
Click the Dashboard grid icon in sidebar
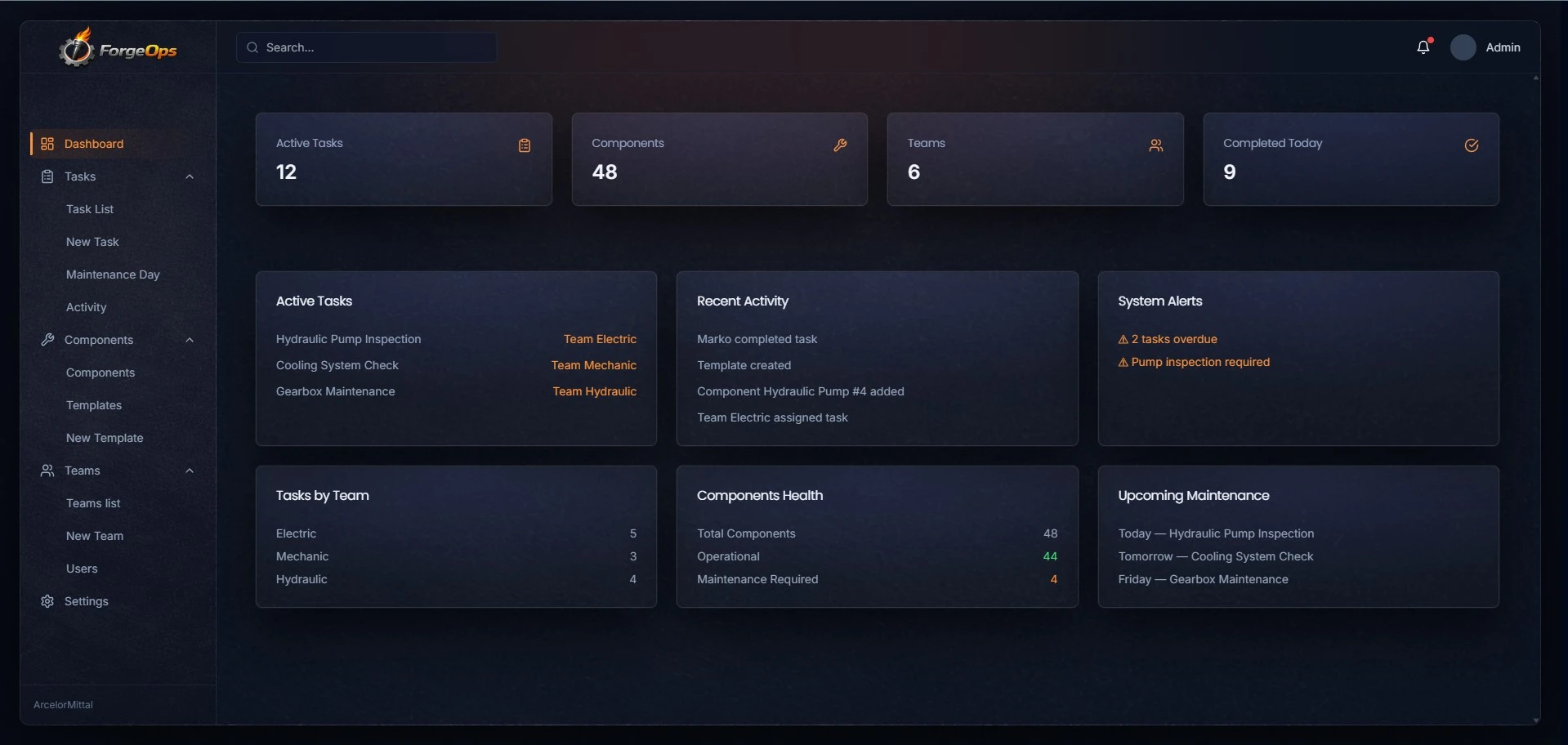pos(47,144)
